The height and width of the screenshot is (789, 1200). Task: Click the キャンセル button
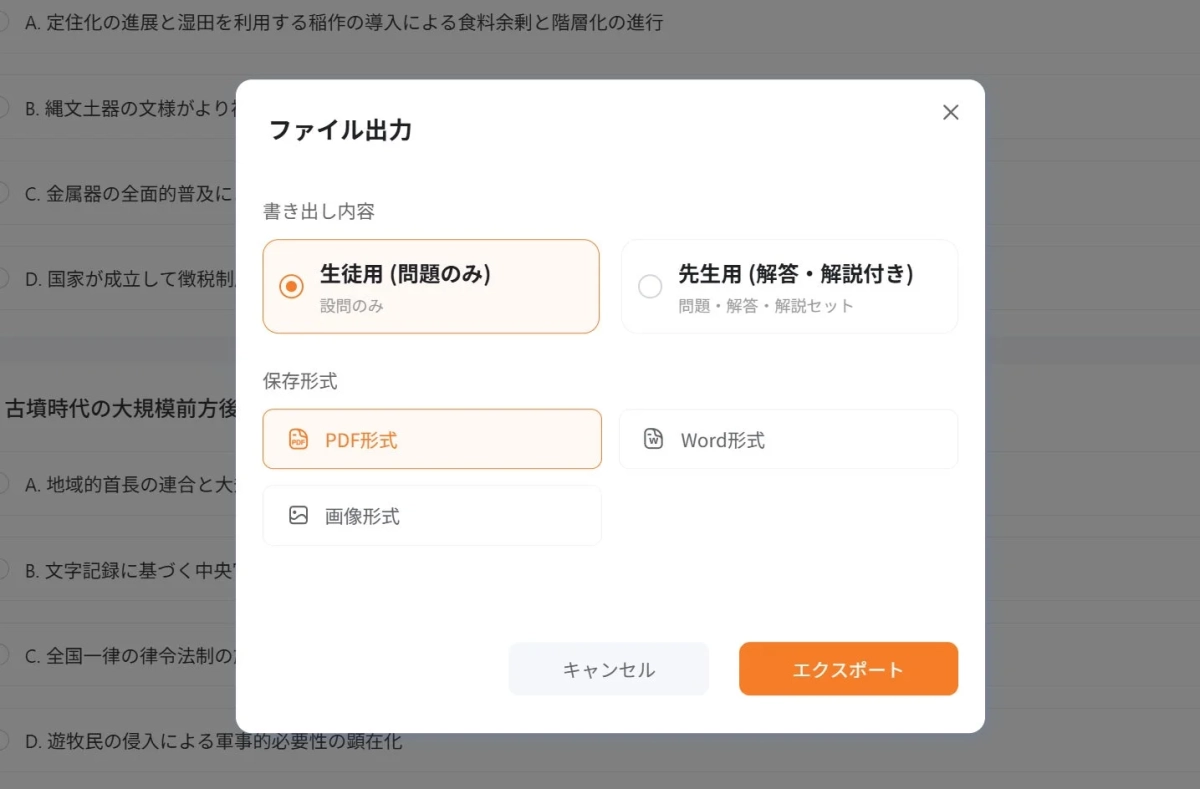[x=608, y=668]
